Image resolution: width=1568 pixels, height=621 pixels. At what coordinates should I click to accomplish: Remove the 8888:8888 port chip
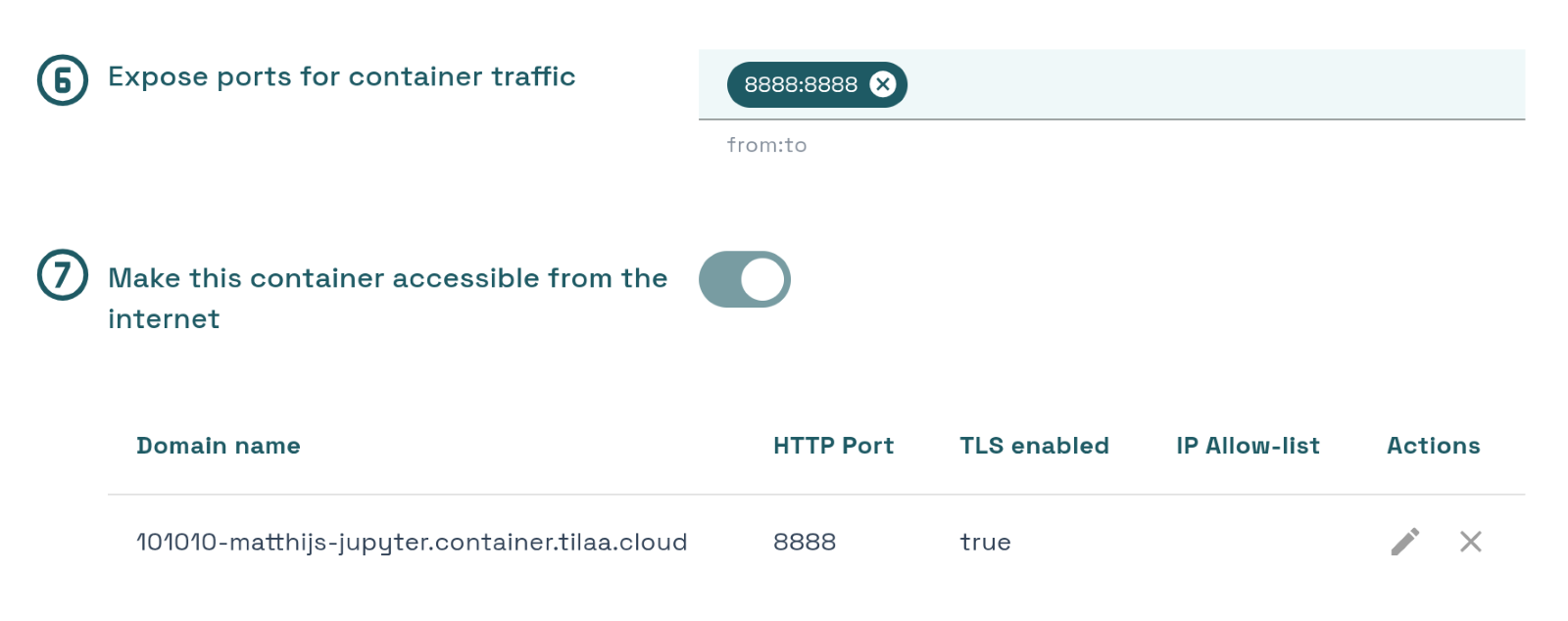(883, 84)
